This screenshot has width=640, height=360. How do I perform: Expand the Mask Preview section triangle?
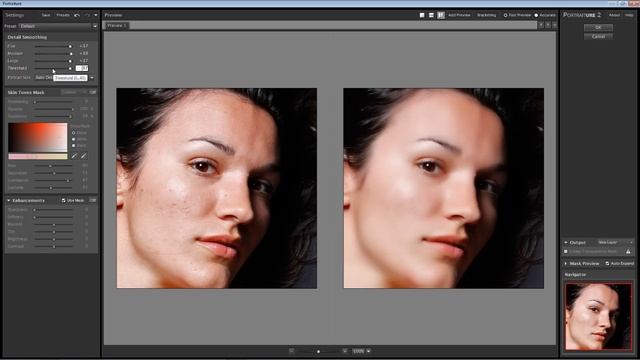point(566,264)
